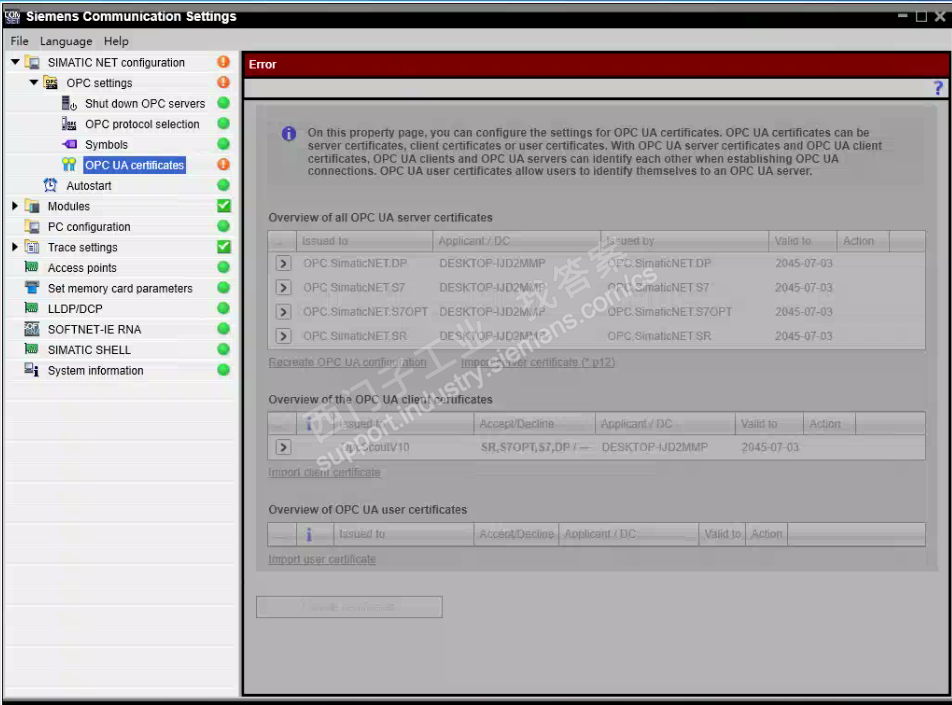Click the SIMATIC SHELL card icon

coord(32,349)
